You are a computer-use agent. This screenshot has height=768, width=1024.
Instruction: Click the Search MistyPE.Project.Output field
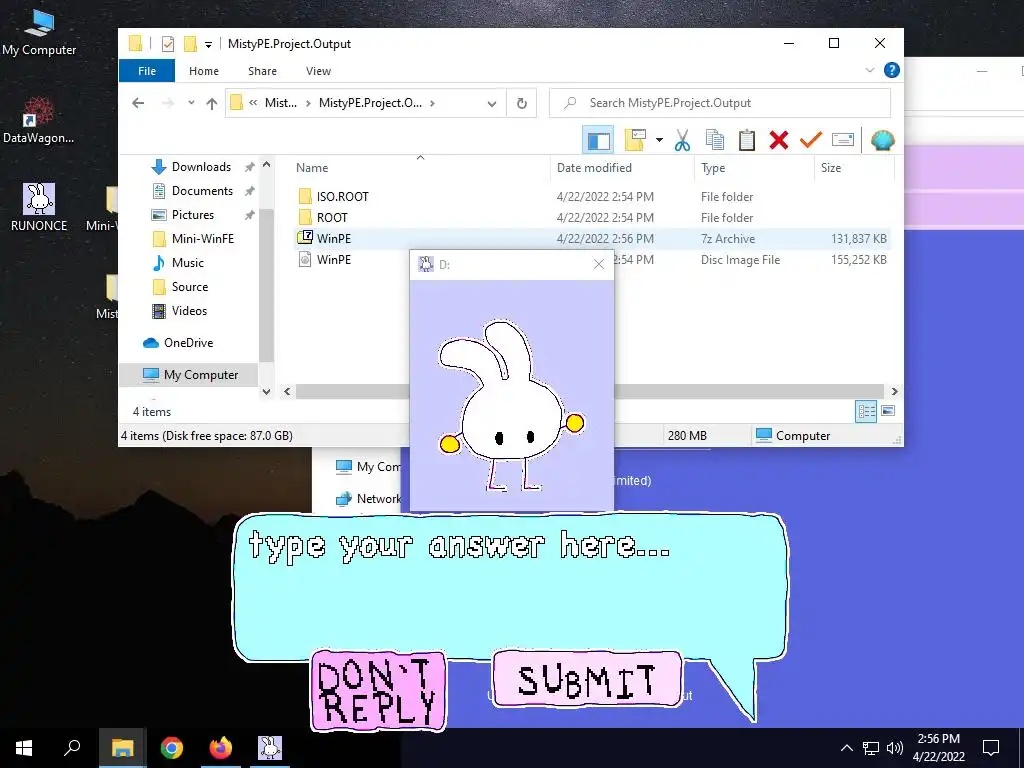(720, 103)
